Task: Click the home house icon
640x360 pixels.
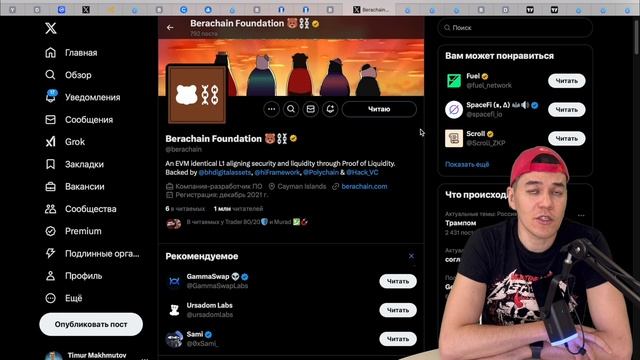Action: tap(50, 53)
